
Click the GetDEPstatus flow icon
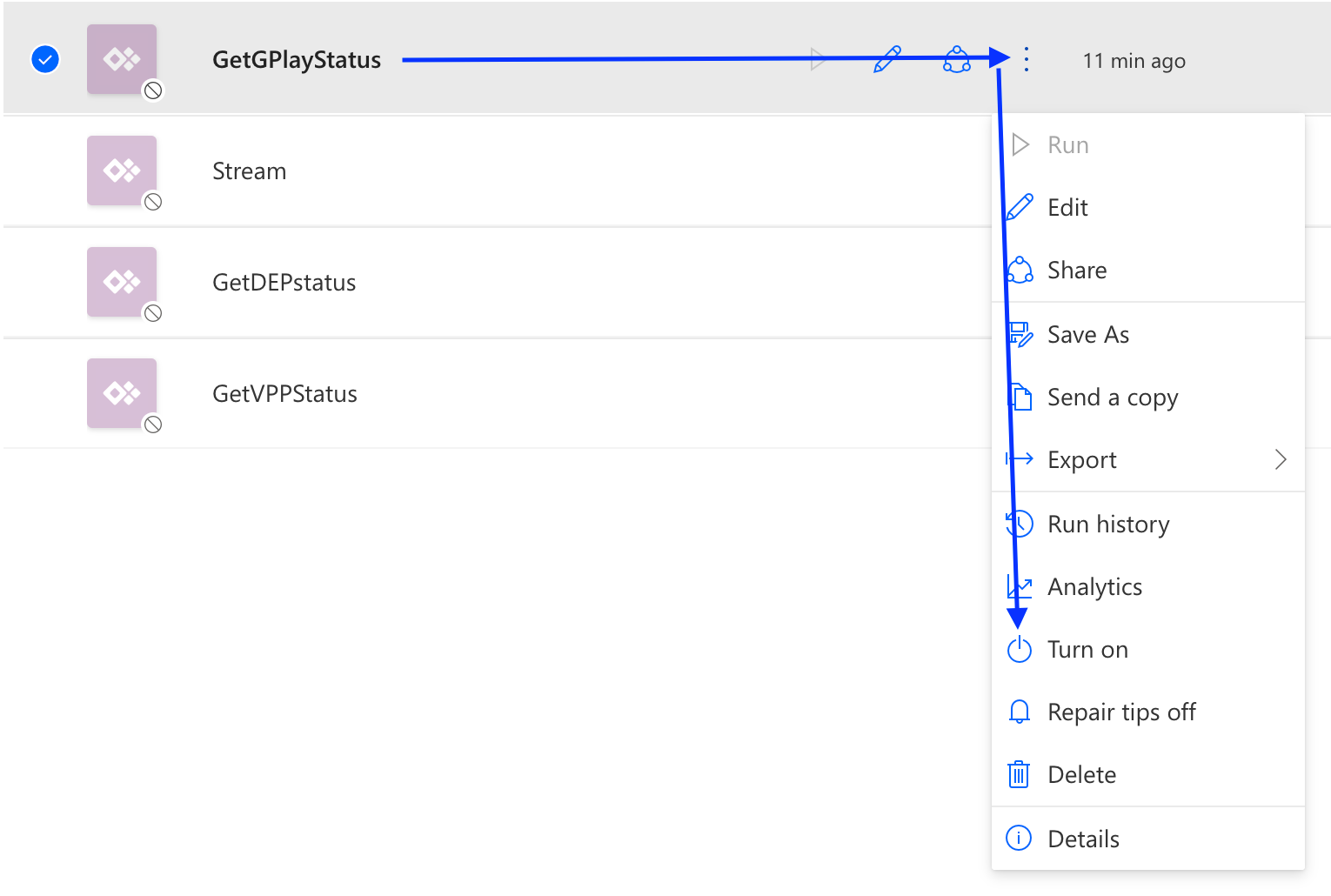[x=122, y=282]
